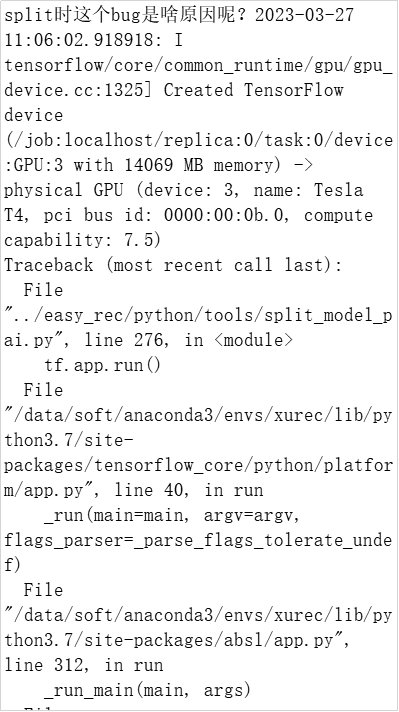399x712 pixels.
Task: Click 'line 40, in run' text
Action: (x=189, y=490)
